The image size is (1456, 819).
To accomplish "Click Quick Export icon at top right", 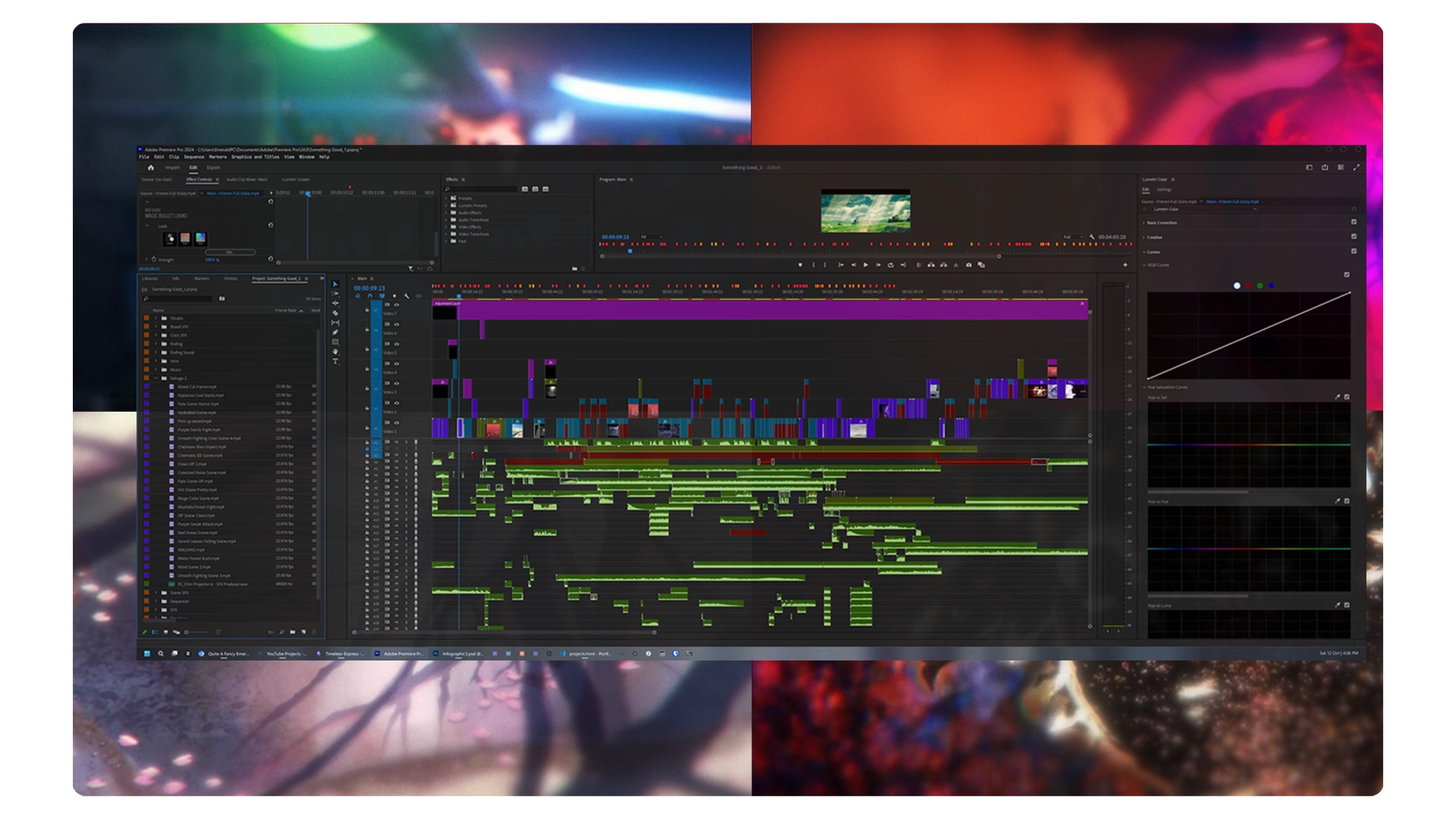I will (x=1325, y=168).
